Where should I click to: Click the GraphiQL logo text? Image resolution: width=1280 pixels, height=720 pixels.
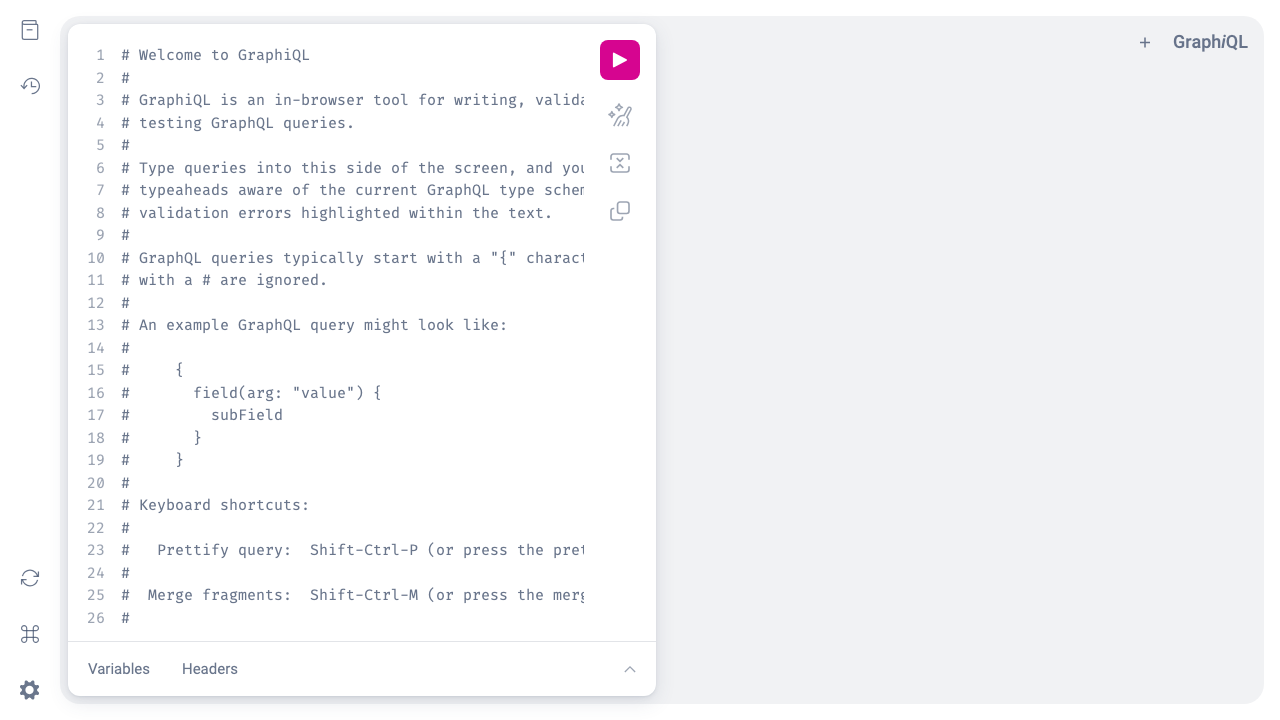point(1210,42)
